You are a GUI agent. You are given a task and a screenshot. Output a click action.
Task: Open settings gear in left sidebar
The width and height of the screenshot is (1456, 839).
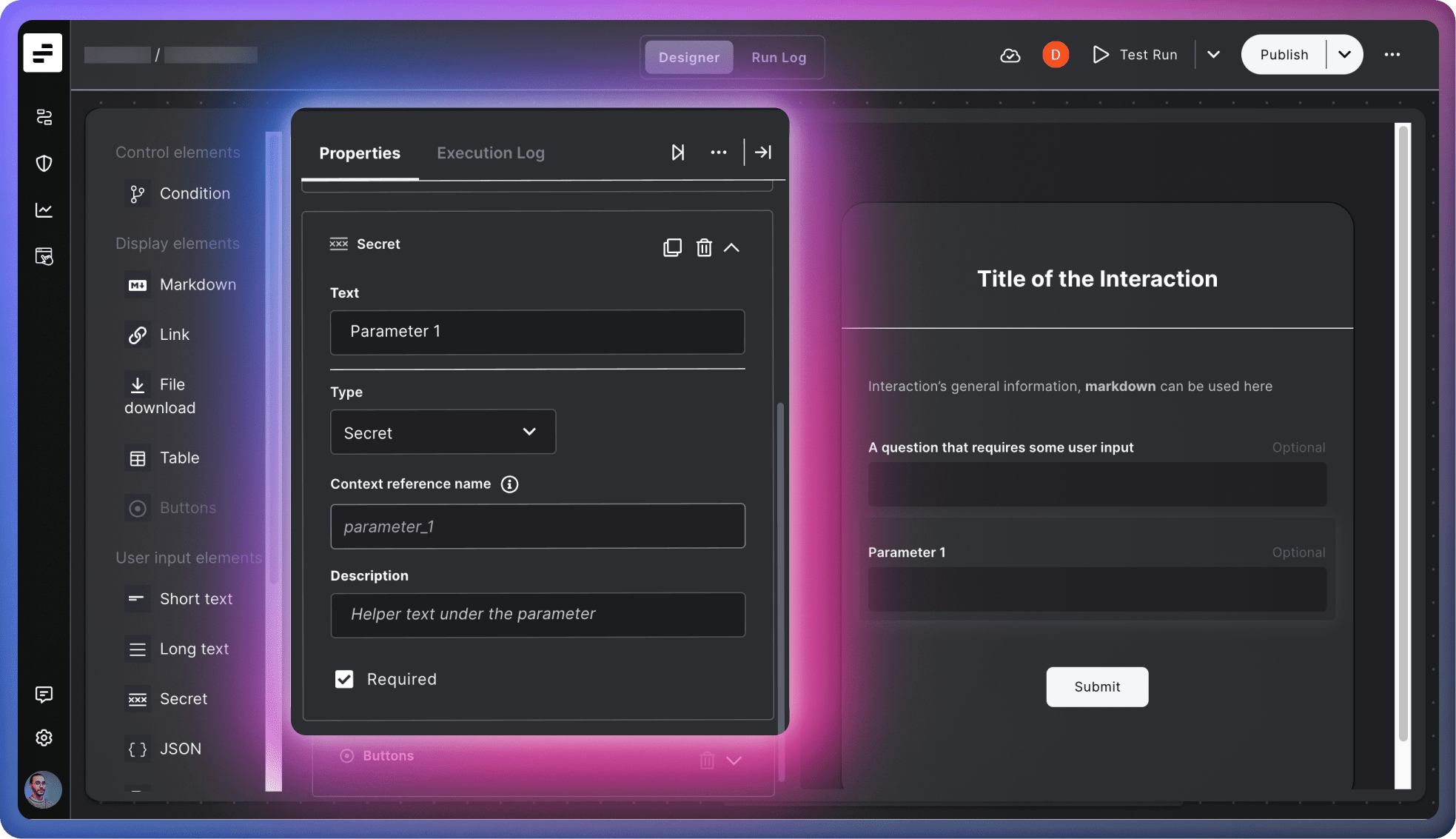click(44, 738)
